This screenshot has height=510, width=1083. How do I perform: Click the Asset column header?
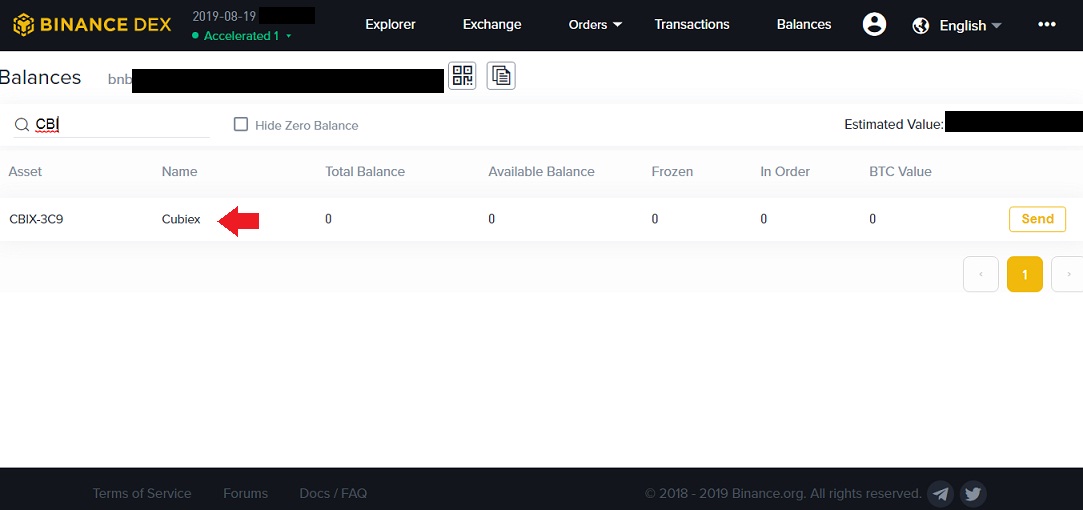click(25, 171)
